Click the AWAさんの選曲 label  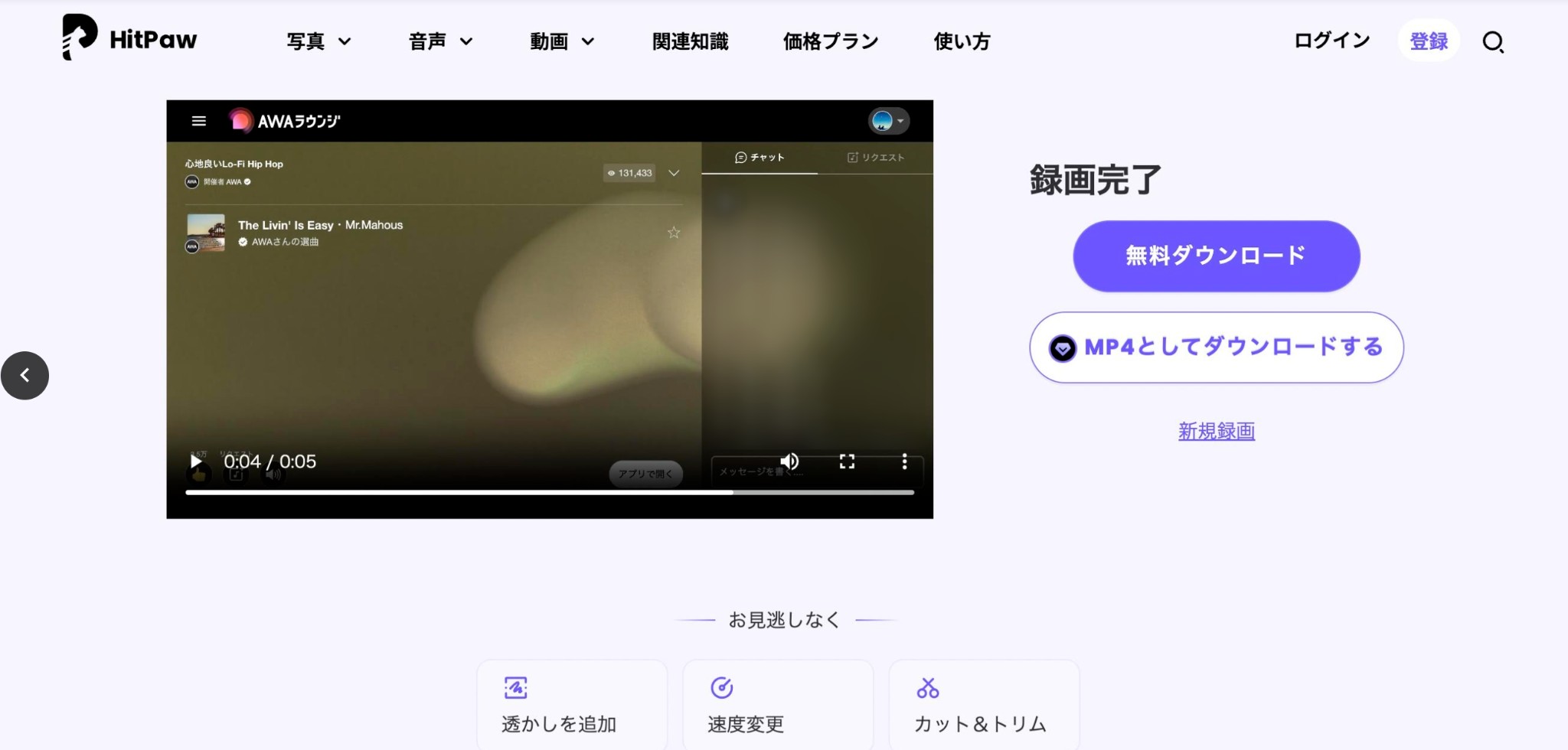pos(285,242)
